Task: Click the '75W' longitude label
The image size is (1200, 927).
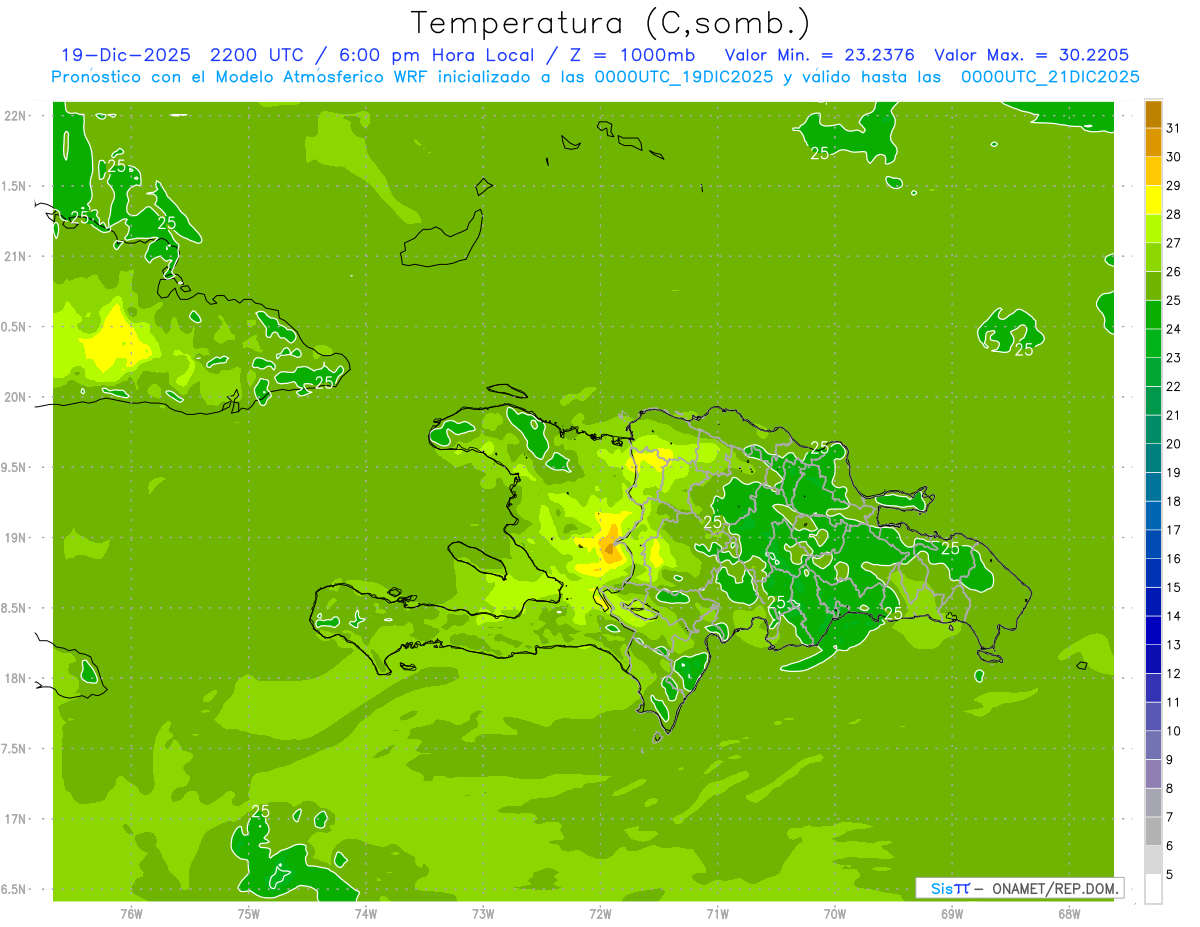Action: pyautogui.click(x=248, y=913)
